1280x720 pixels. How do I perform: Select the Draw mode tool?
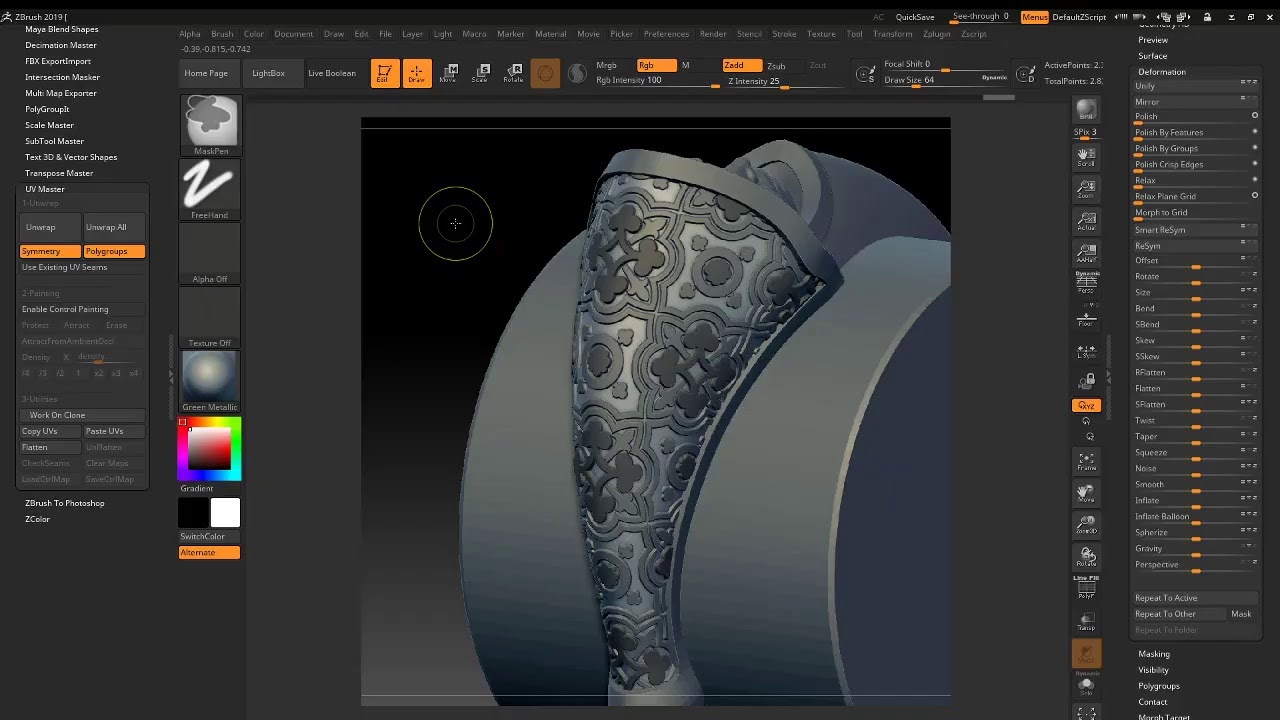point(416,73)
